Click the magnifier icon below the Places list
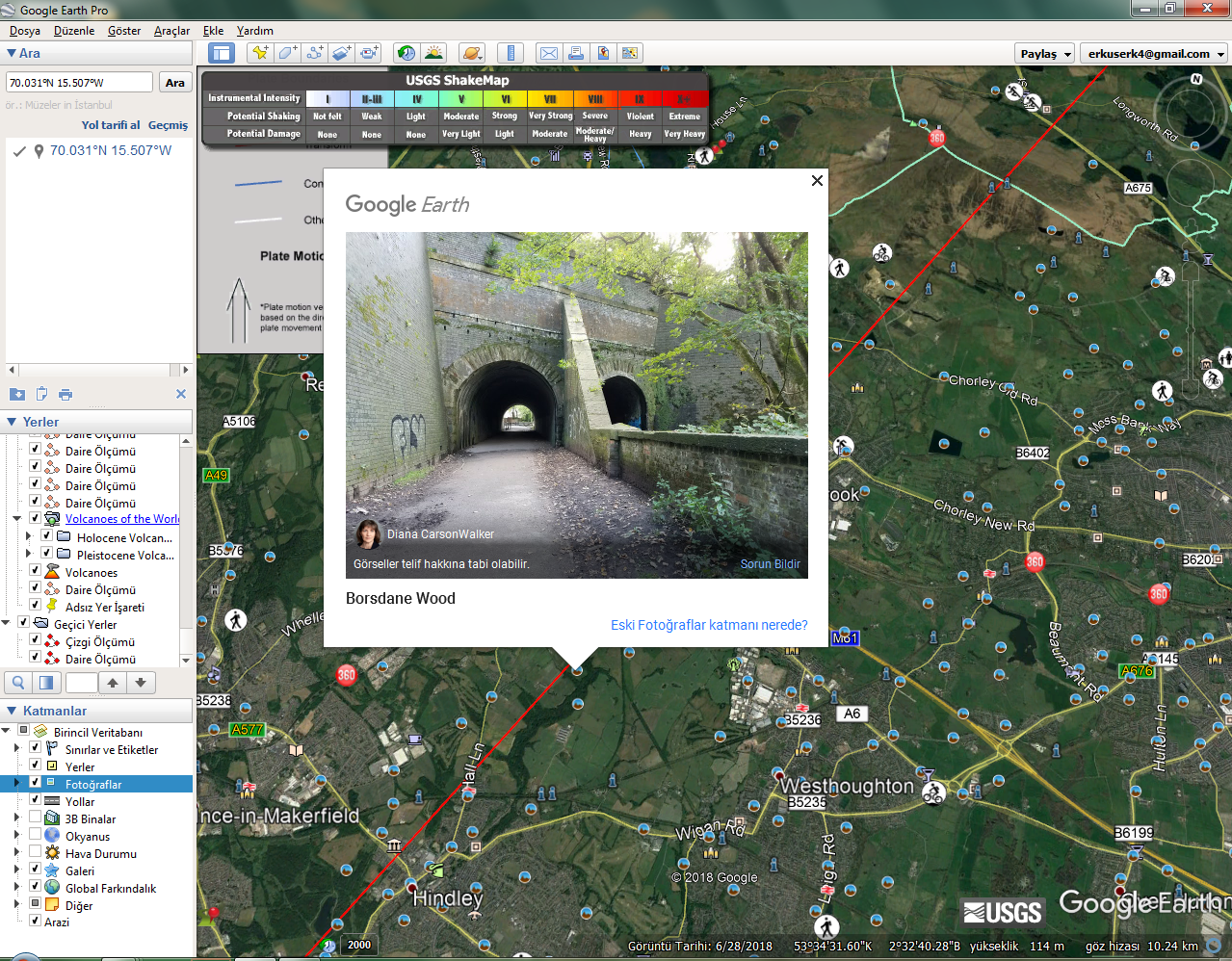Image resolution: width=1232 pixels, height=961 pixels. pos(18,683)
